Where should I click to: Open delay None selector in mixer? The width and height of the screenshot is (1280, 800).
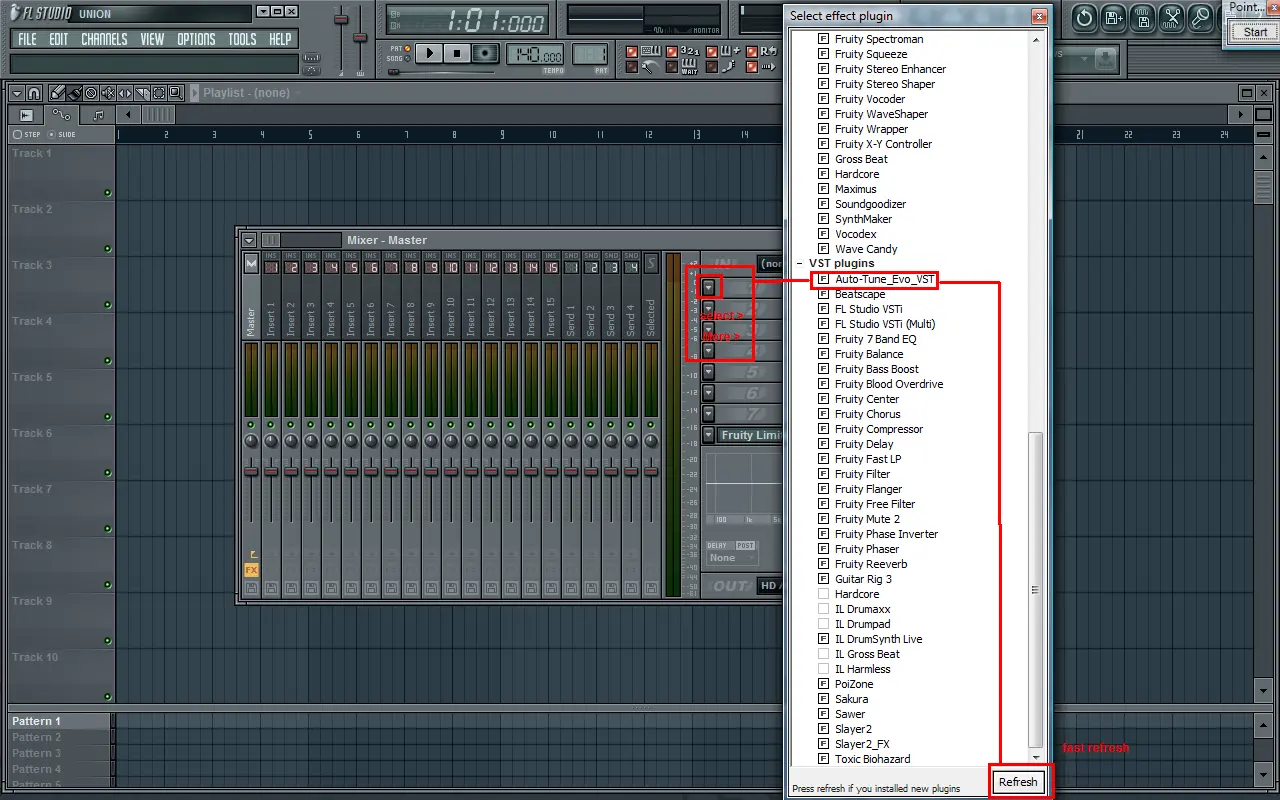tap(732, 557)
